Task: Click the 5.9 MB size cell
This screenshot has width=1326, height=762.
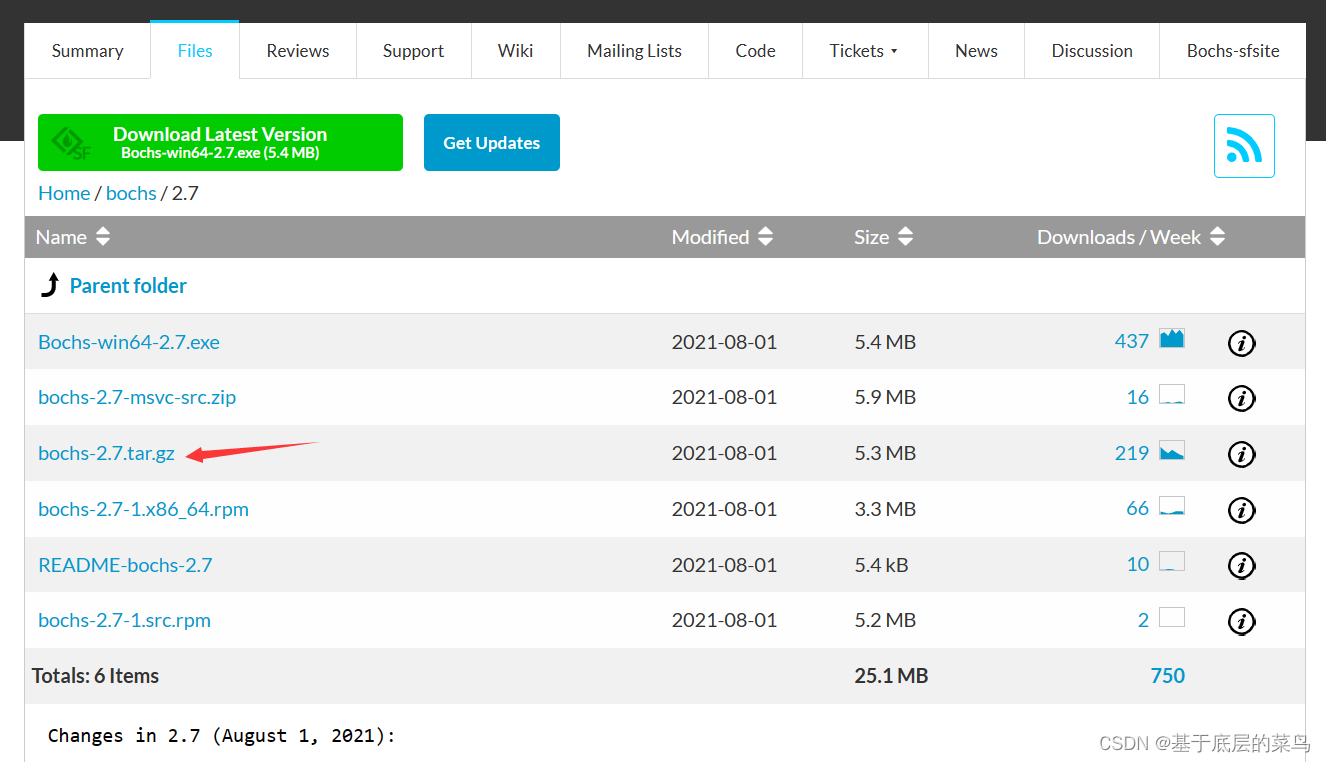Action: [x=885, y=397]
